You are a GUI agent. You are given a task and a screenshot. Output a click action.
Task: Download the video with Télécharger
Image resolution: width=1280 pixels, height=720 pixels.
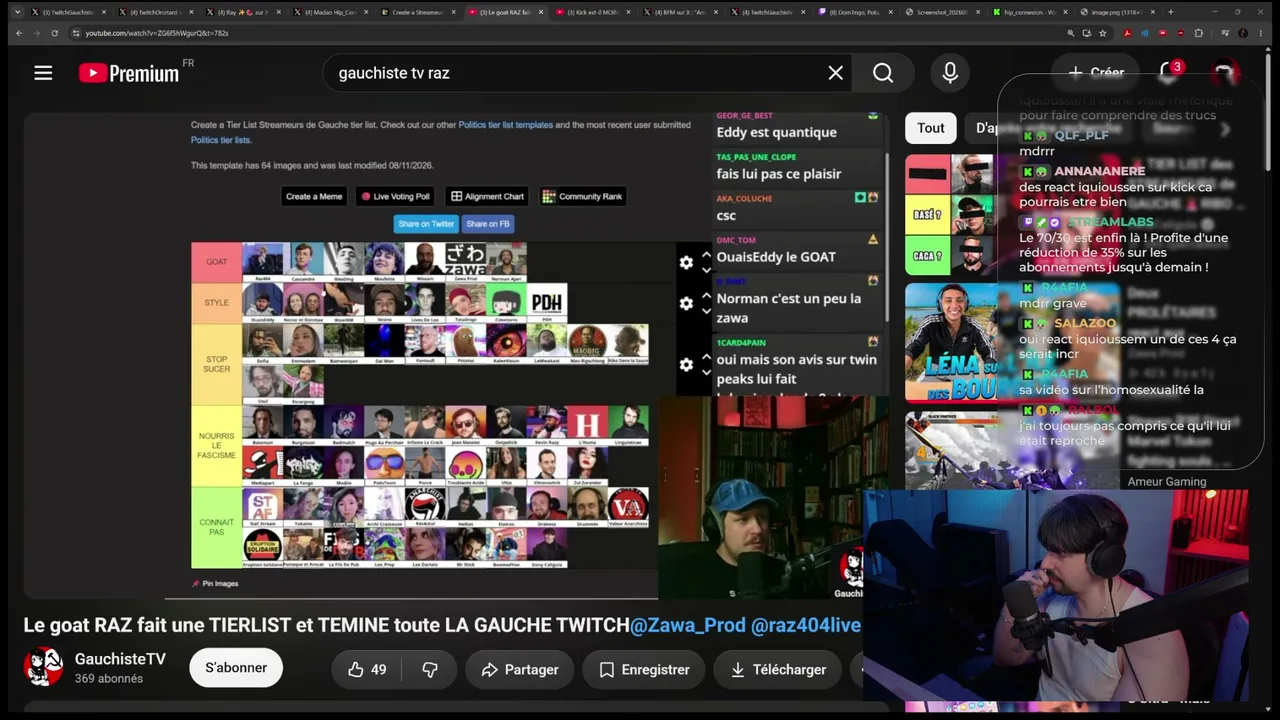click(777, 670)
